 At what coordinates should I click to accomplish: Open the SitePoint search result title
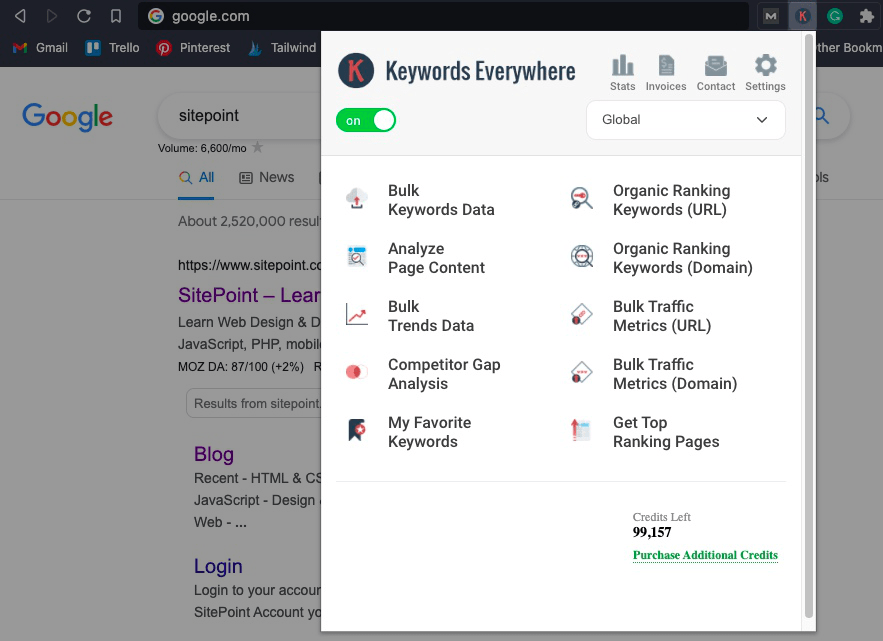(x=249, y=295)
